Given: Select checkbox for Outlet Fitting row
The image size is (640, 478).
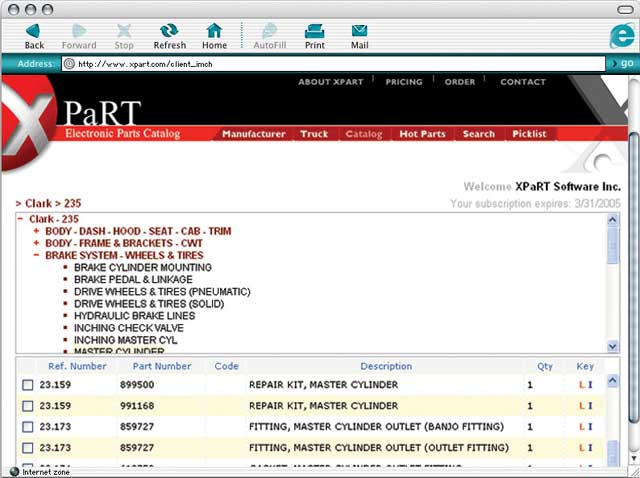Looking at the screenshot, I should pos(27,448).
